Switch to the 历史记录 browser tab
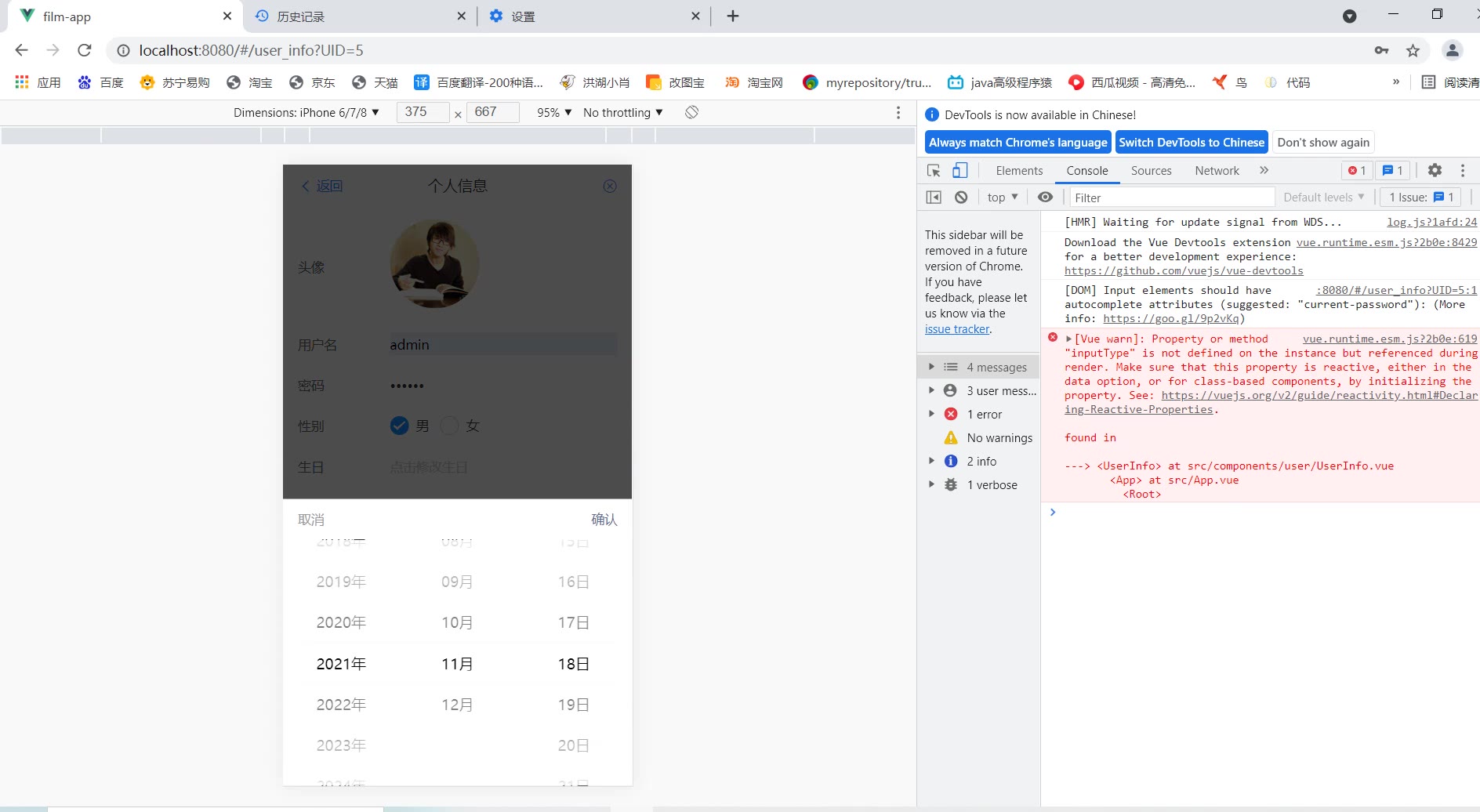Viewport: 1480px width, 812px height. click(x=360, y=16)
